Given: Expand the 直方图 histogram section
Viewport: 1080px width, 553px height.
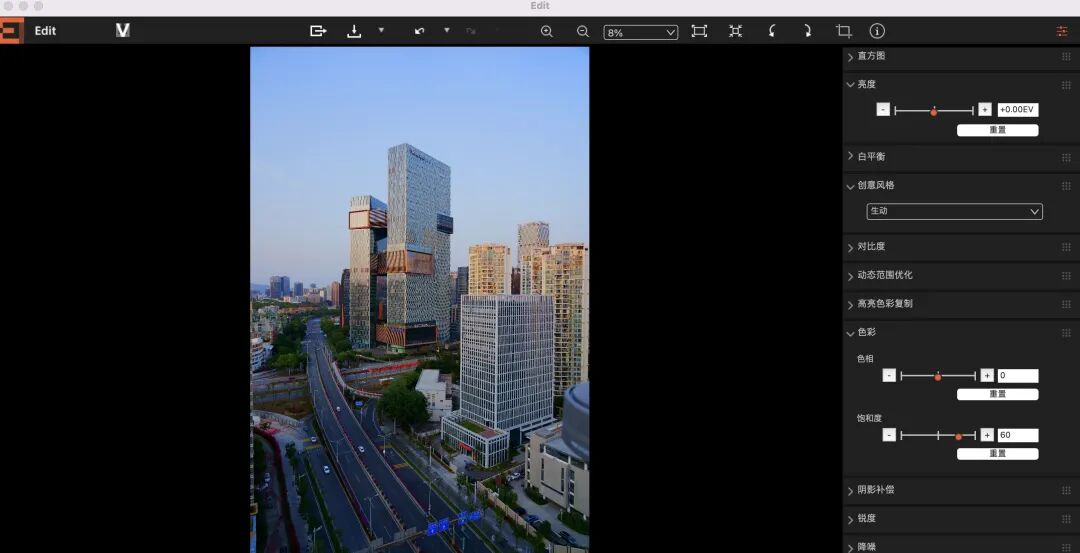Looking at the screenshot, I should (851, 56).
